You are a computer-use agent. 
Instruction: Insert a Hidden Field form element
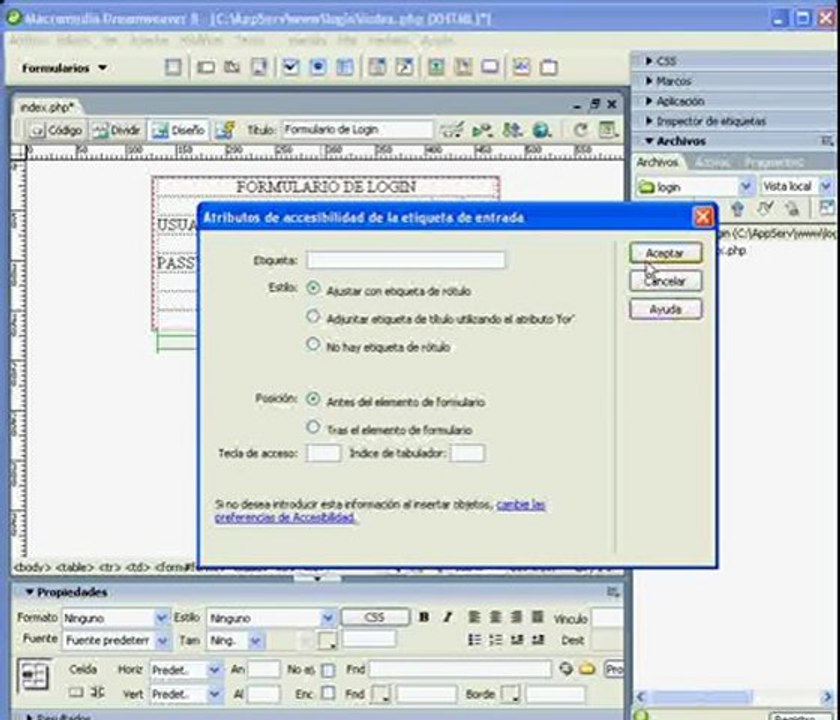click(x=232, y=68)
